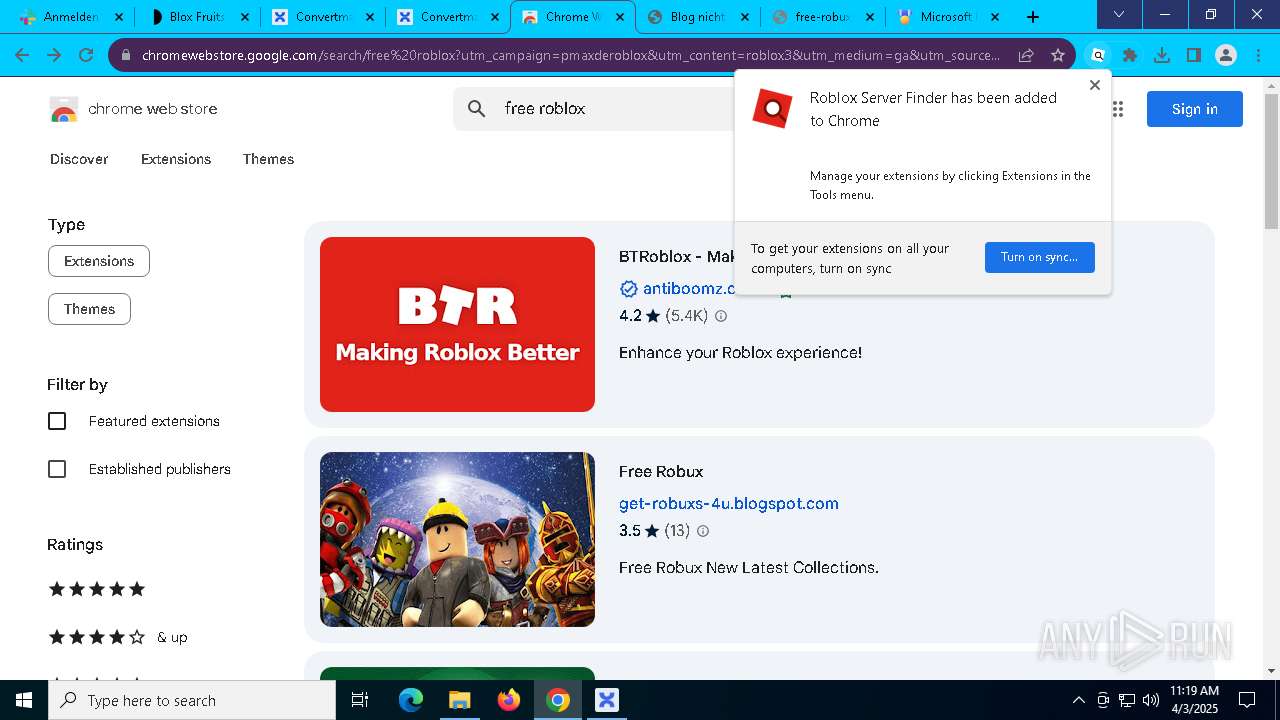
Task: Check the Established publishers filter
Action: click(x=57, y=469)
